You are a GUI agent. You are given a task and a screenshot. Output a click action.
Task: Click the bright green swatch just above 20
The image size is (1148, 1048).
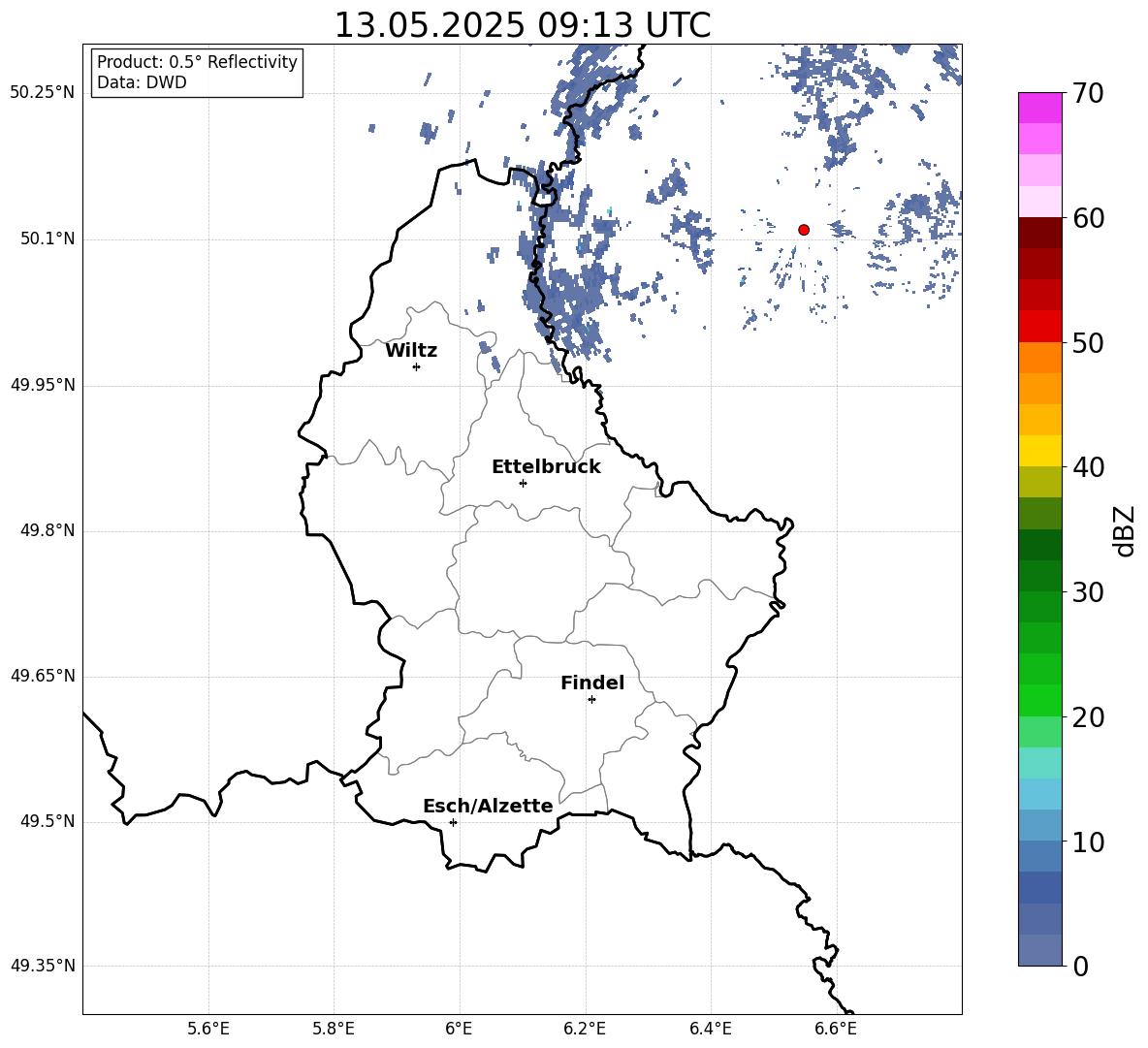tap(1040, 701)
